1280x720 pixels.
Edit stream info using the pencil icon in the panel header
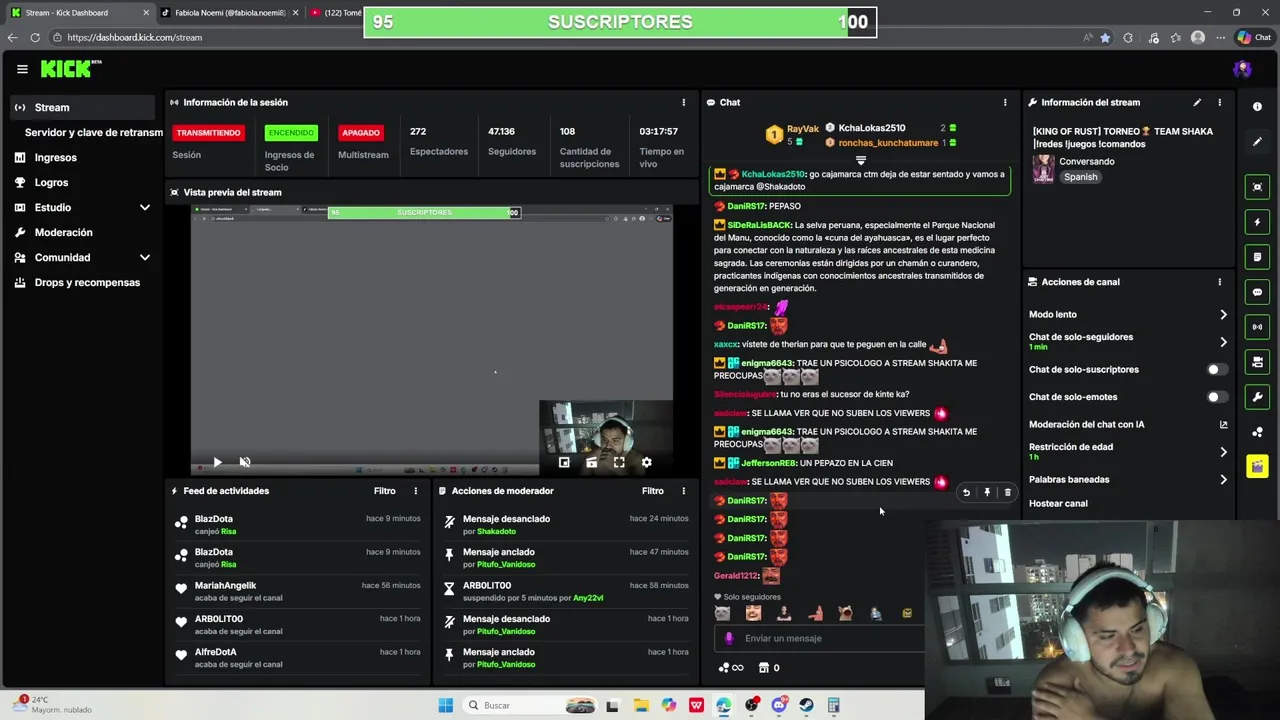click(x=1197, y=102)
